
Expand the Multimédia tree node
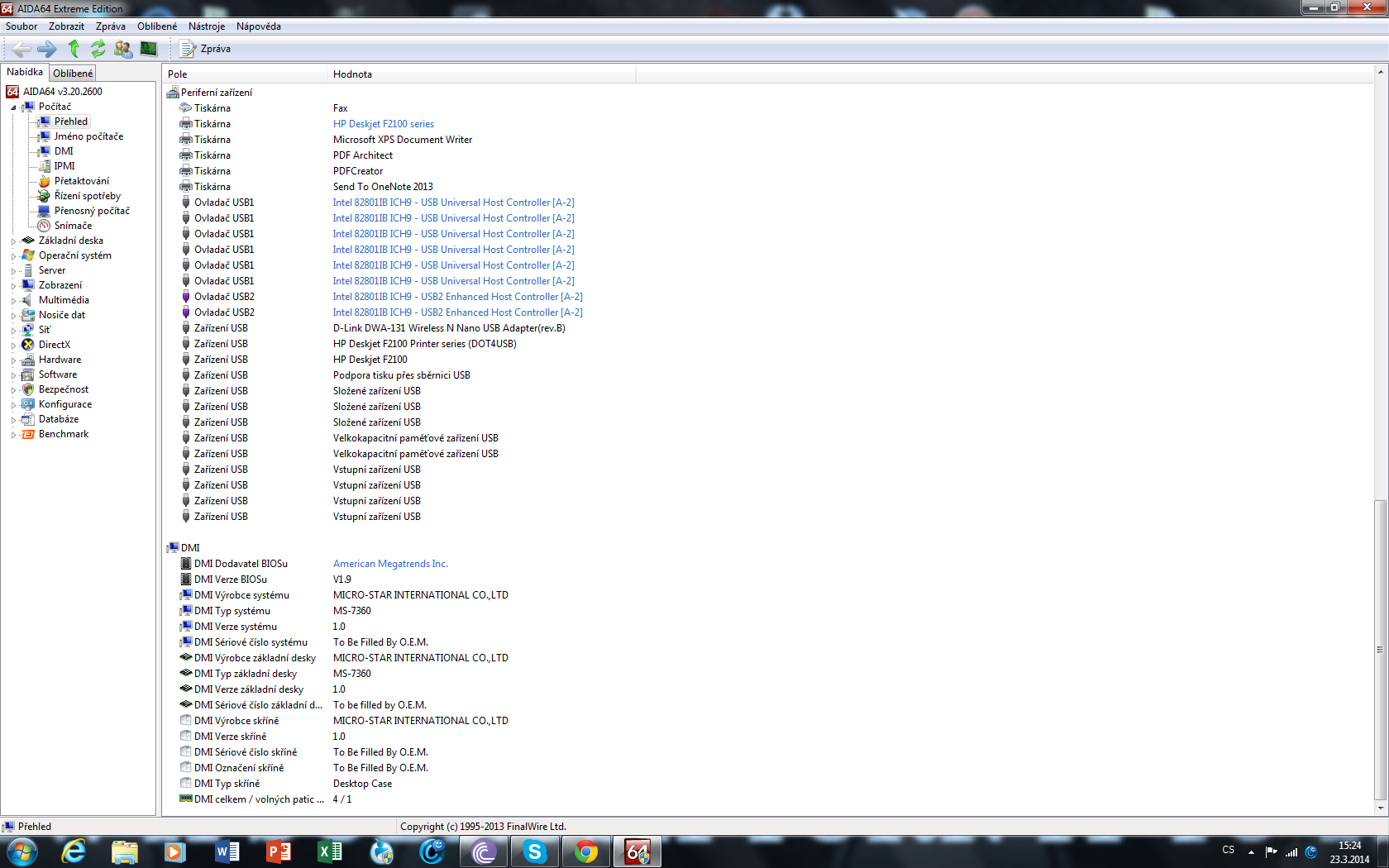tap(13, 301)
